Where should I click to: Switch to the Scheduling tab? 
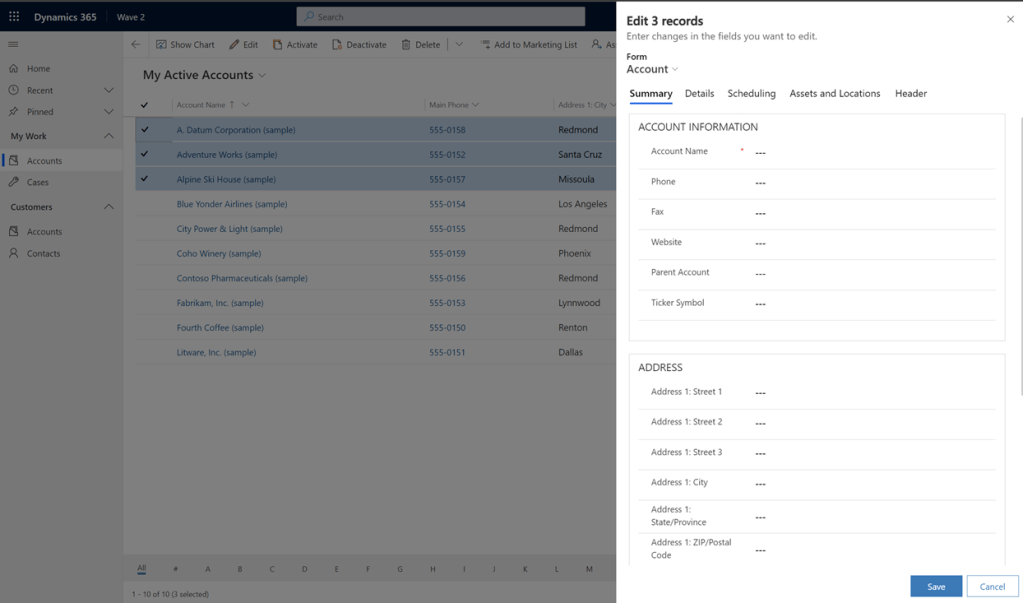pos(751,94)
